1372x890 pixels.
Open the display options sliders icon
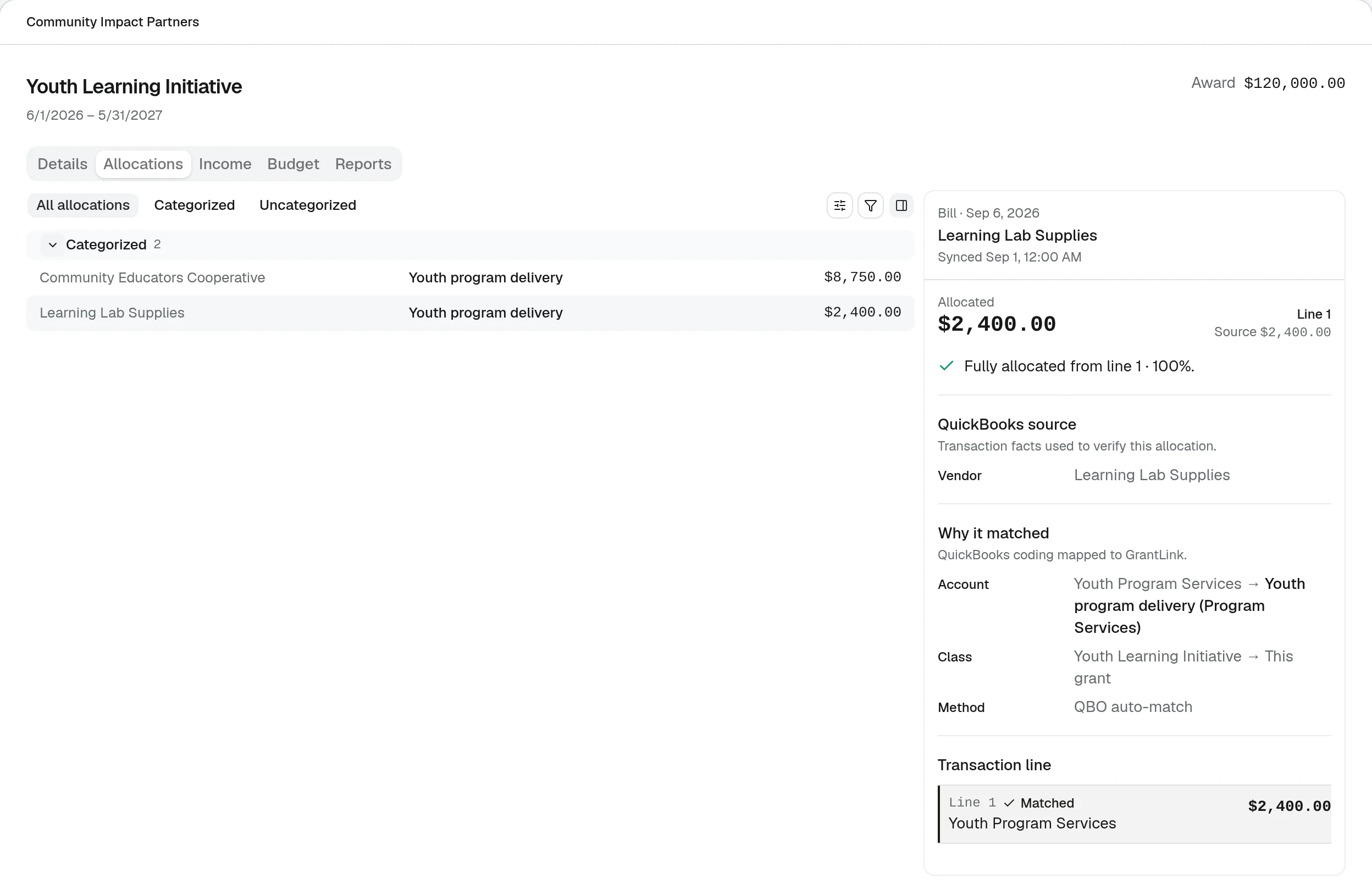839,205
